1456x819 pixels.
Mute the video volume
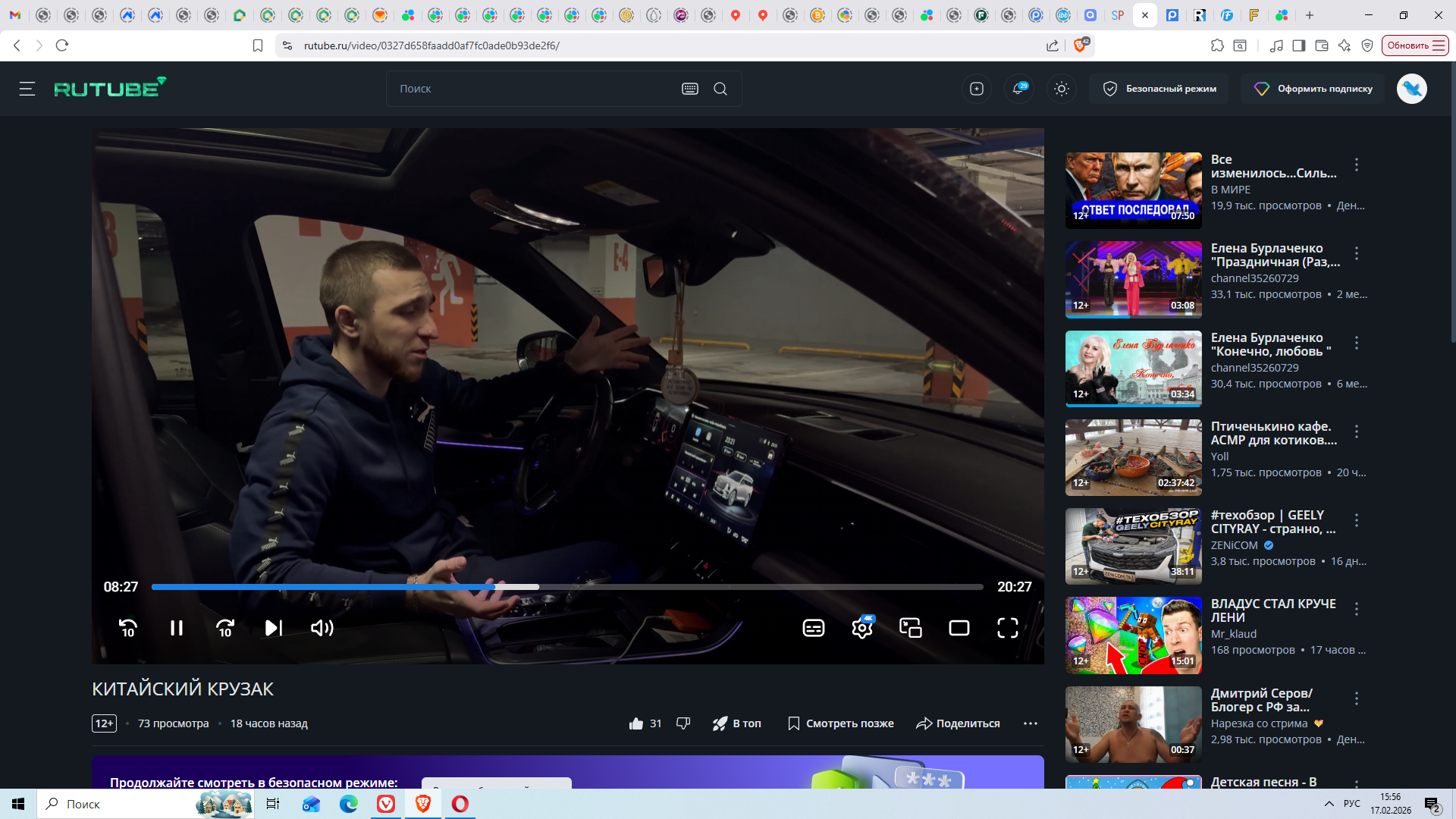pyautogui.click(x=322, y=628)
